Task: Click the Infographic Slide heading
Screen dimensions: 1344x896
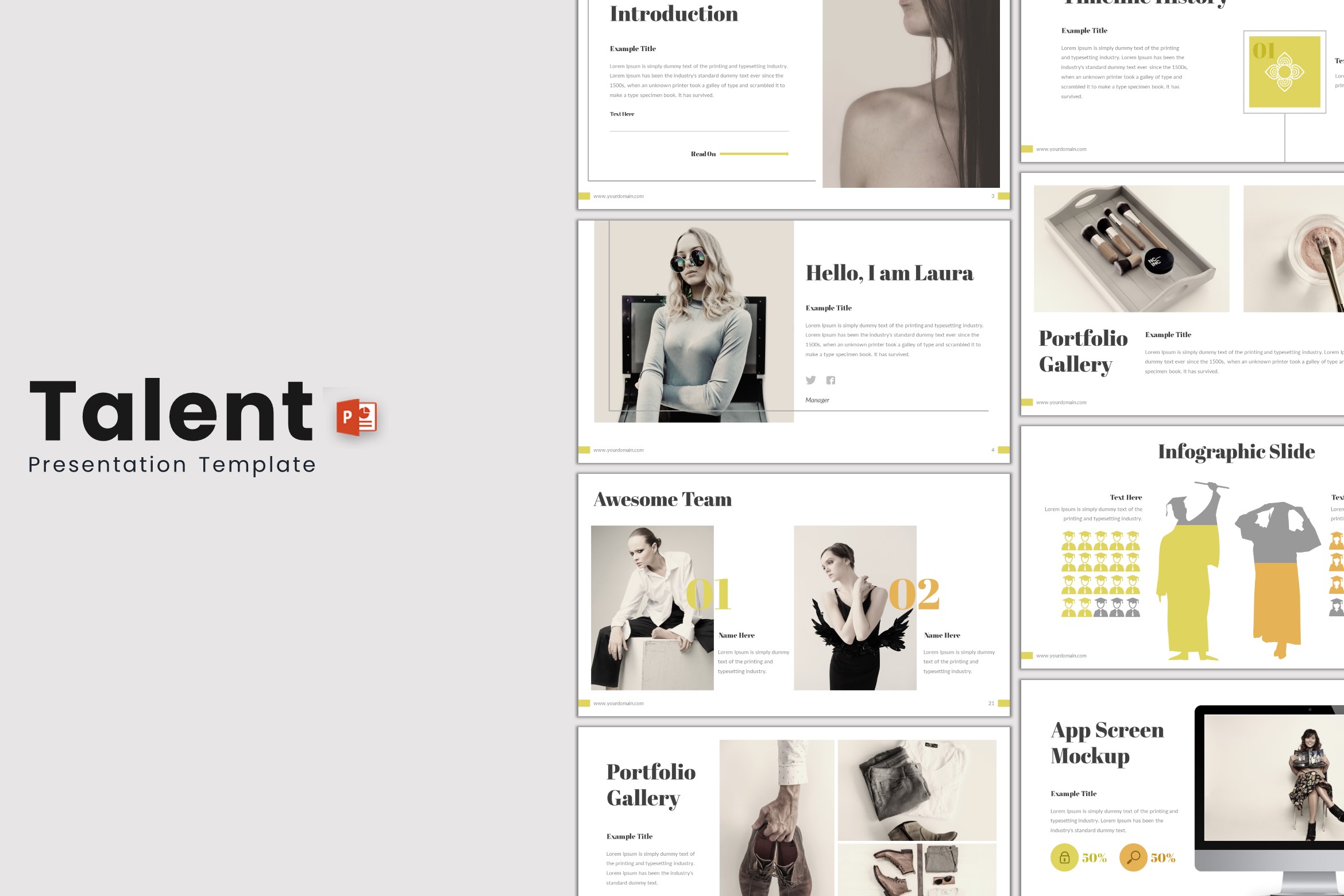Action: tap(1237, 451)
